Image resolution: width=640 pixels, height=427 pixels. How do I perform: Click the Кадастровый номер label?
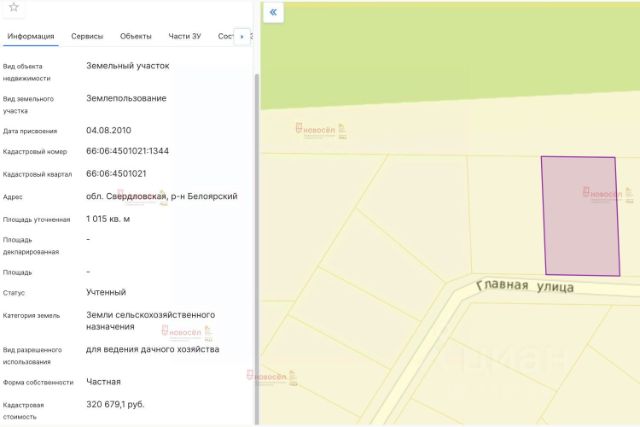coord(35,152)
